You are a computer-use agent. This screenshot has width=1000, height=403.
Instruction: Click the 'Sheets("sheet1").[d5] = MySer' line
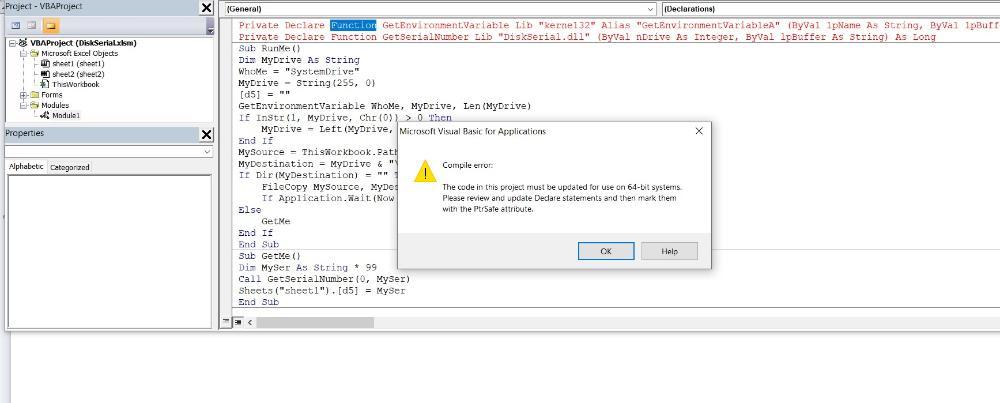[x=322, y=291]
